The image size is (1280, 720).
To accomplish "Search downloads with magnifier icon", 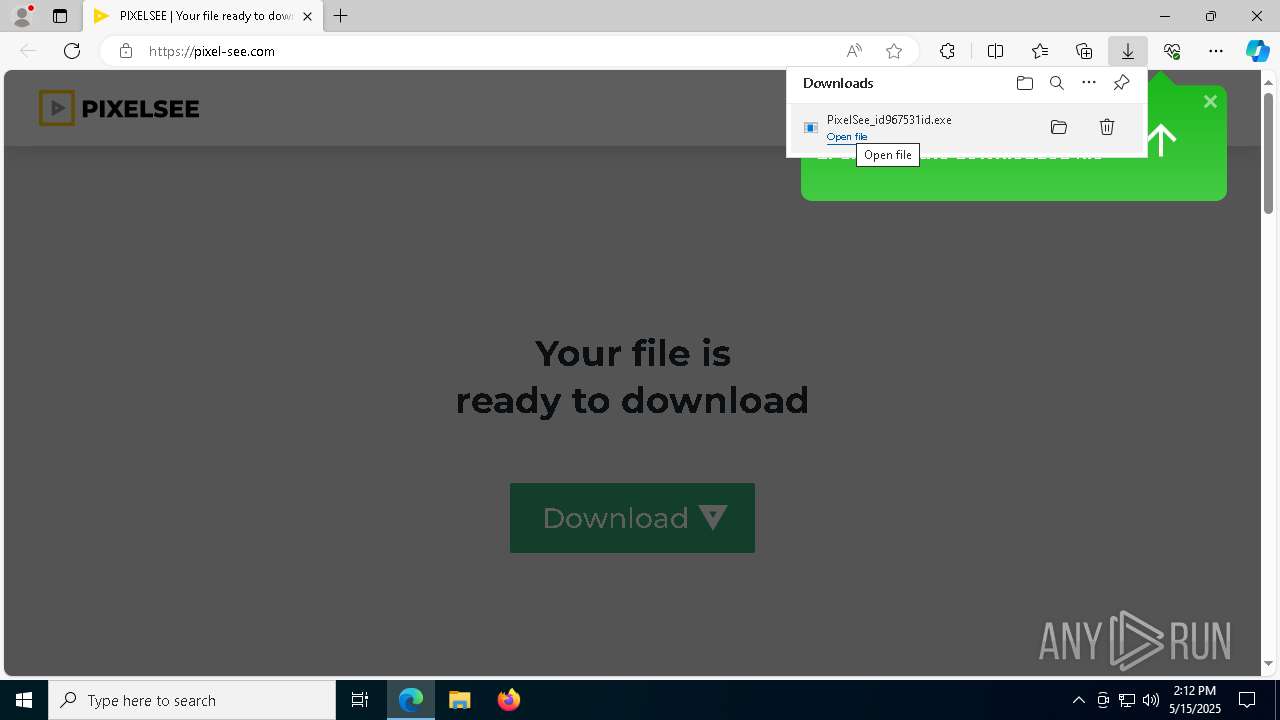I will pos(1057,83).
